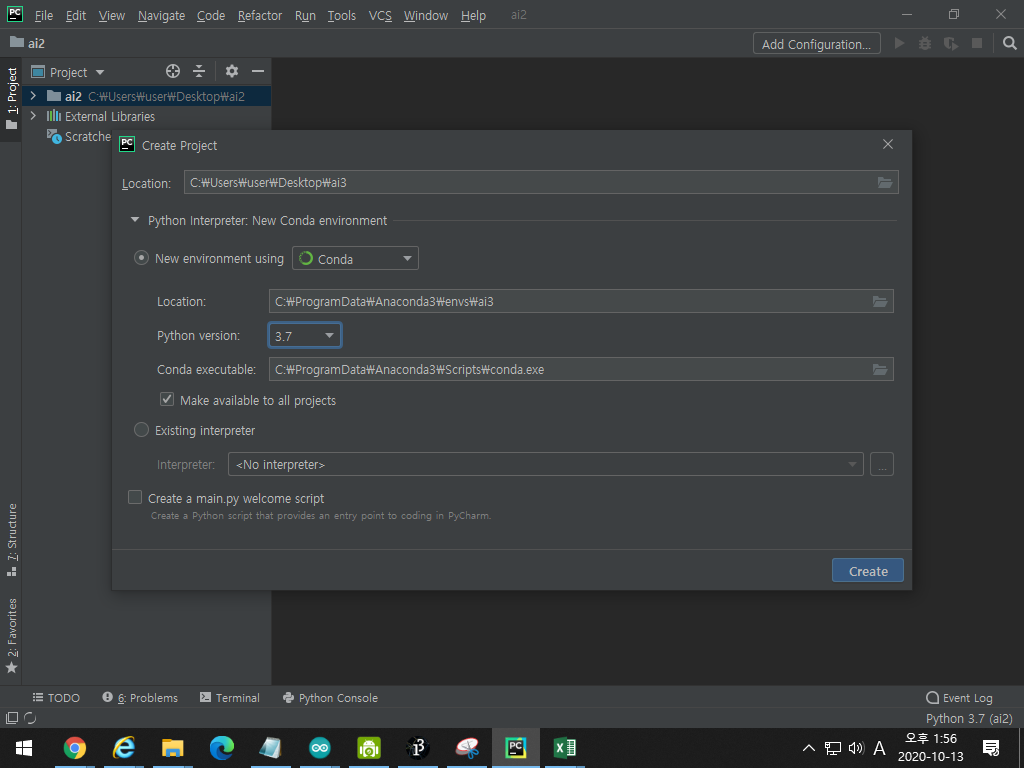
Task: Open the No interpreter dropdown
Action: (546, 464)
